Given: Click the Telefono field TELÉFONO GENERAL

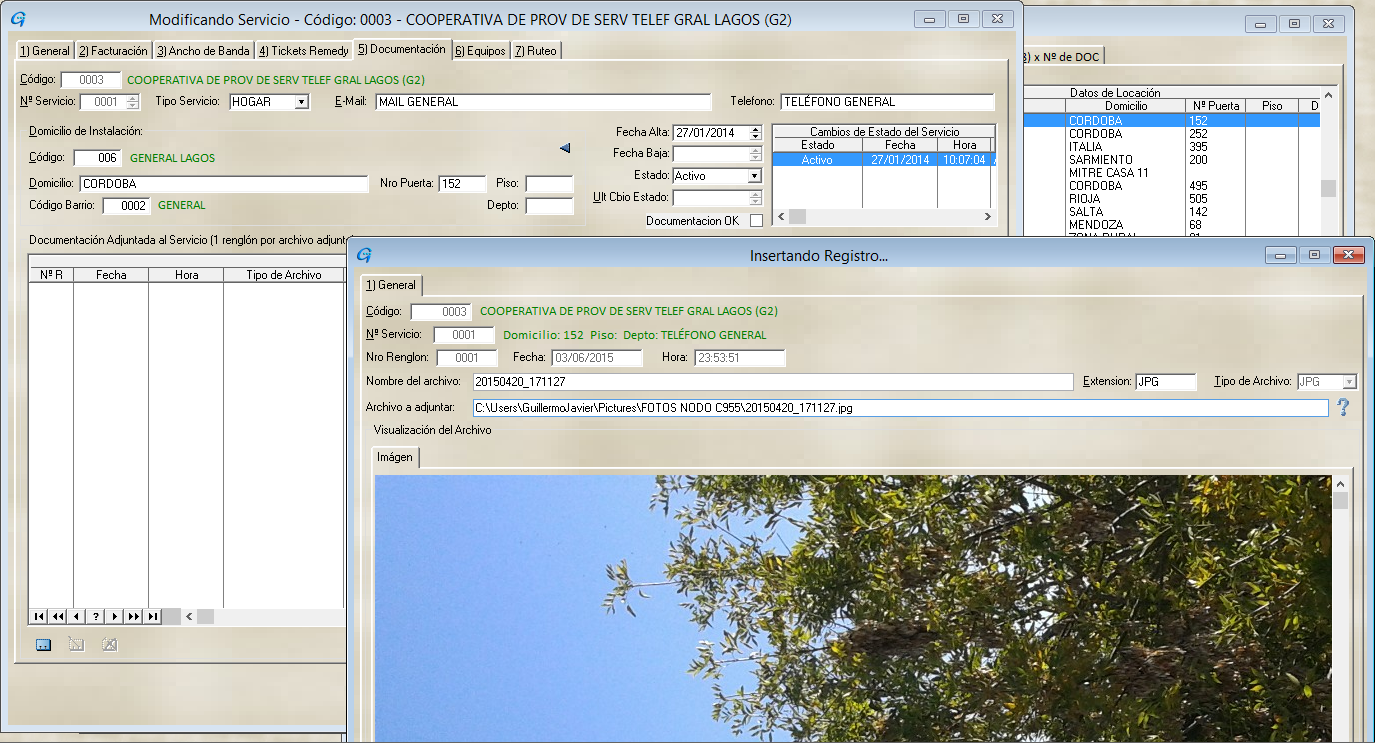Looking at the screenshot, I should 887,102.
